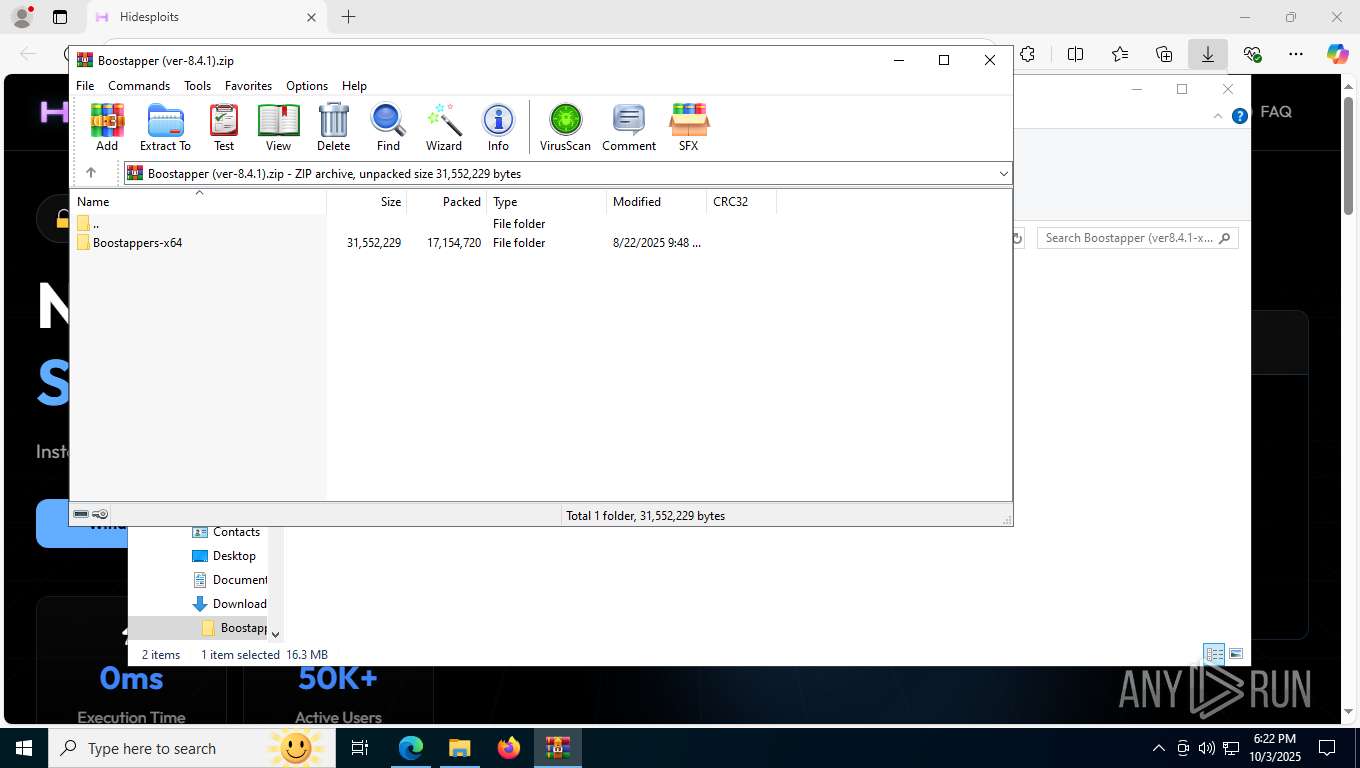Open Edge split screen icon
Image resolution: width=1360 pixels, height=768 pixels.
point(1076,54)
